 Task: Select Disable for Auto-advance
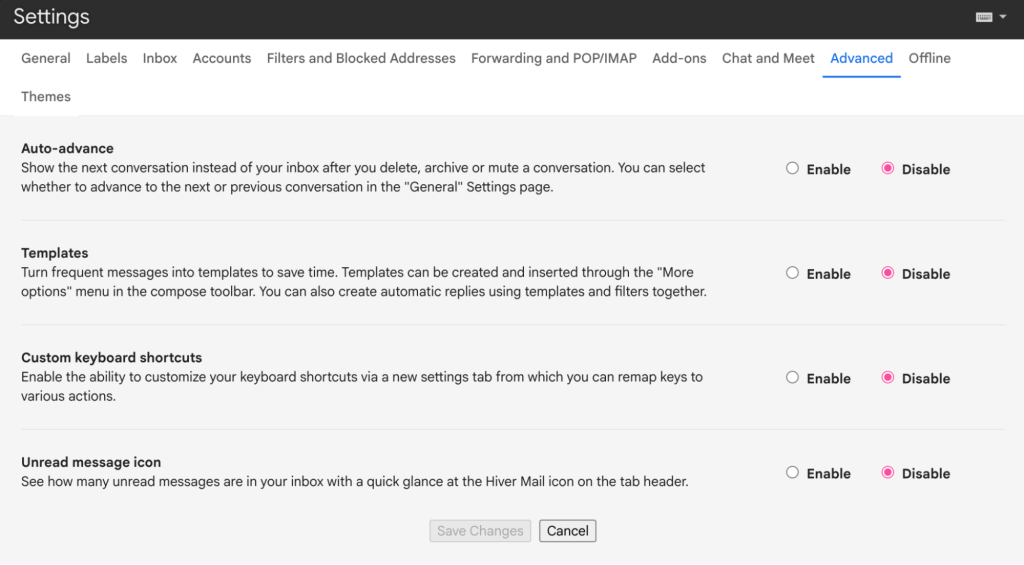pyautogui.click(x=888, y=169)
